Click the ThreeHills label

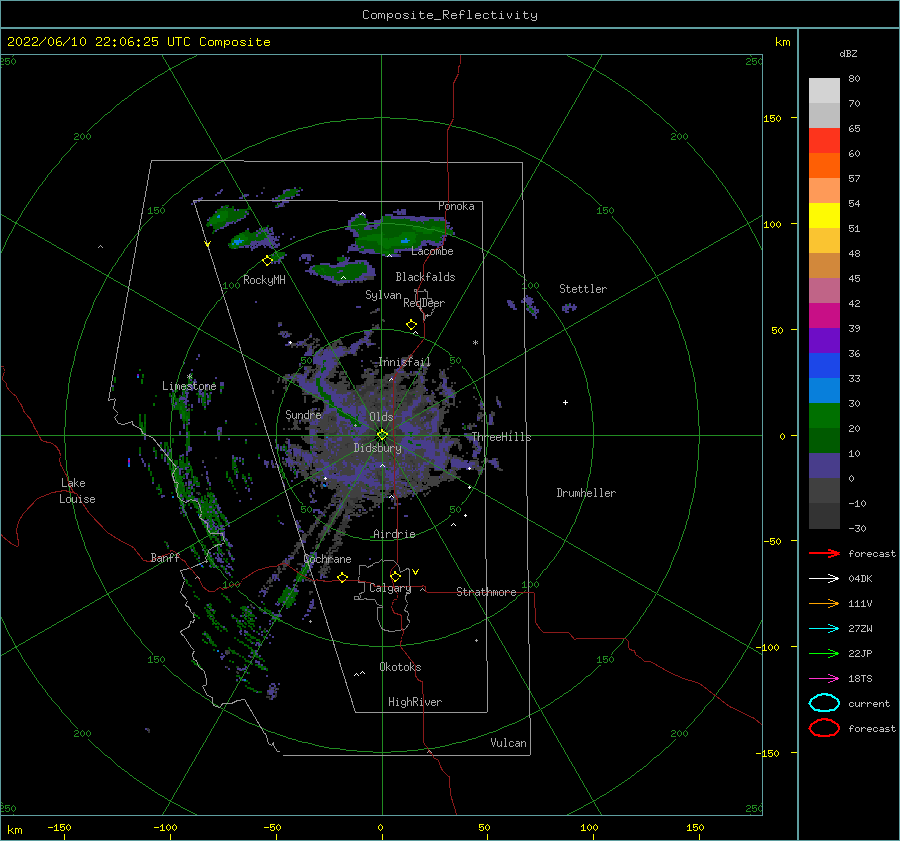click(x=501, y=437)
